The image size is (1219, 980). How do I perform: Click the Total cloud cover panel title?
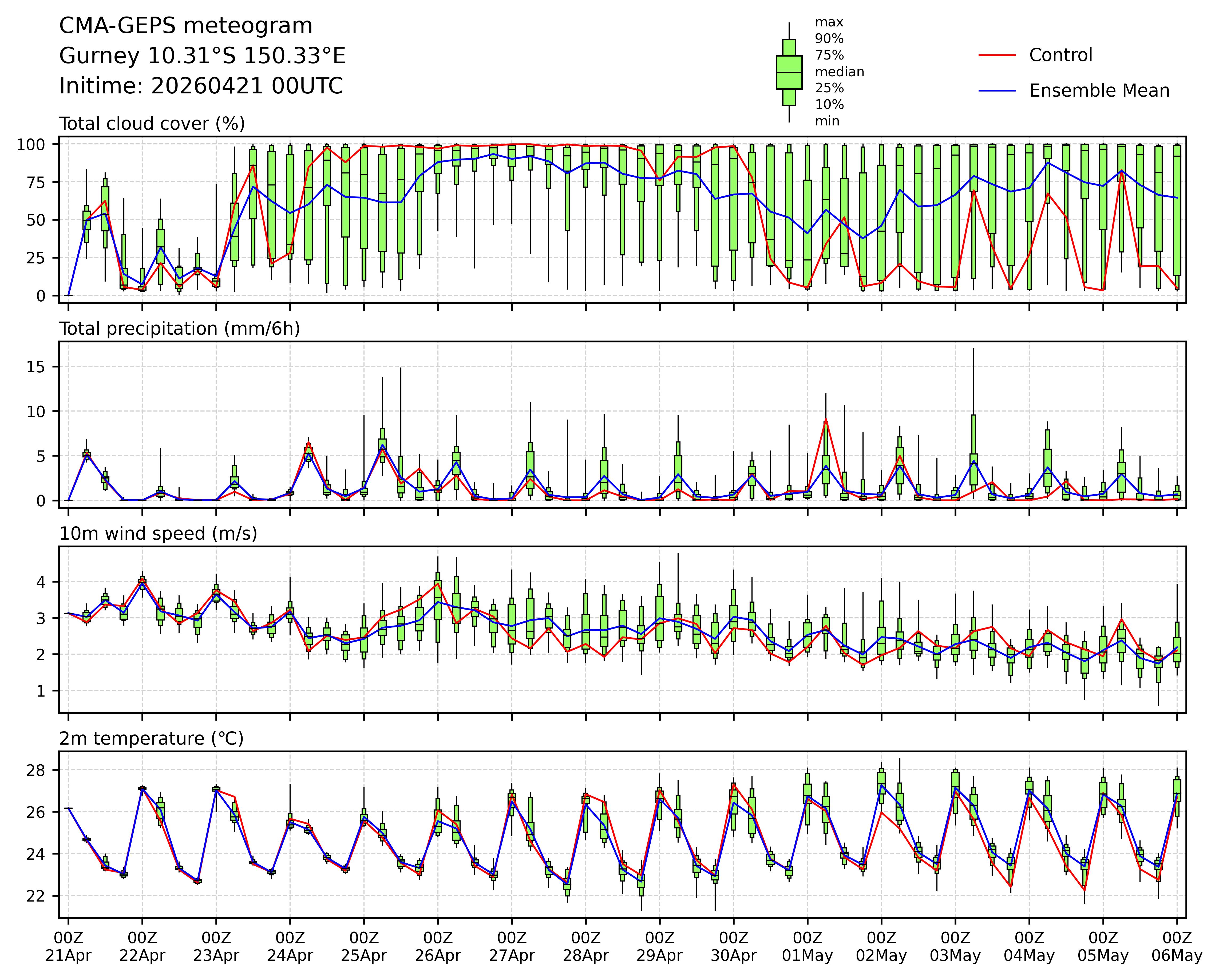click(152, 123)
